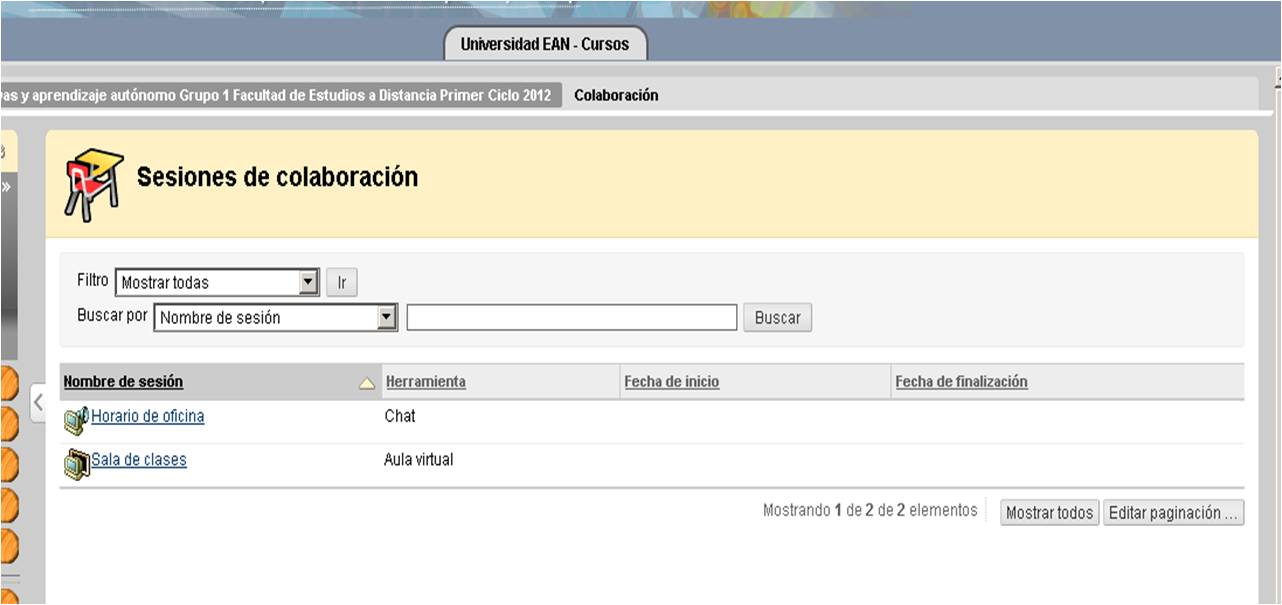Click the session search text field
The height and width of the screenshot is (605, 1282).
coord(571,318)
